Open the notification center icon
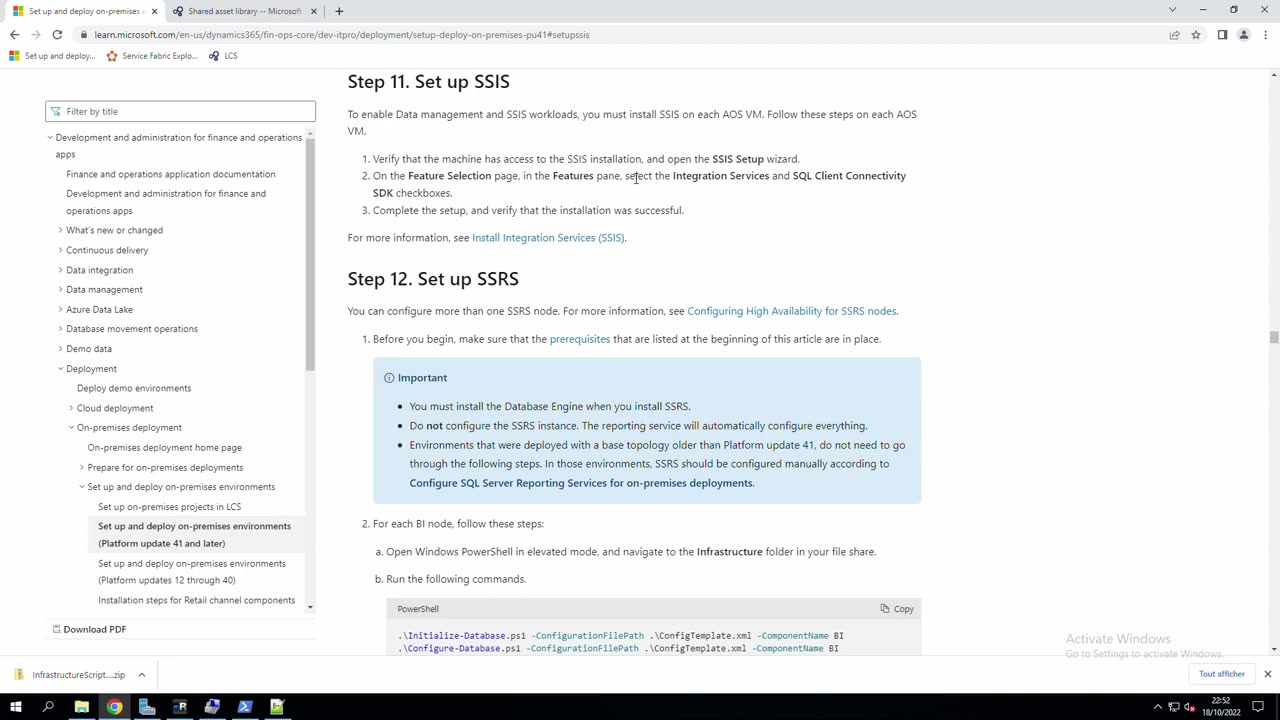 coord(1259,707)
